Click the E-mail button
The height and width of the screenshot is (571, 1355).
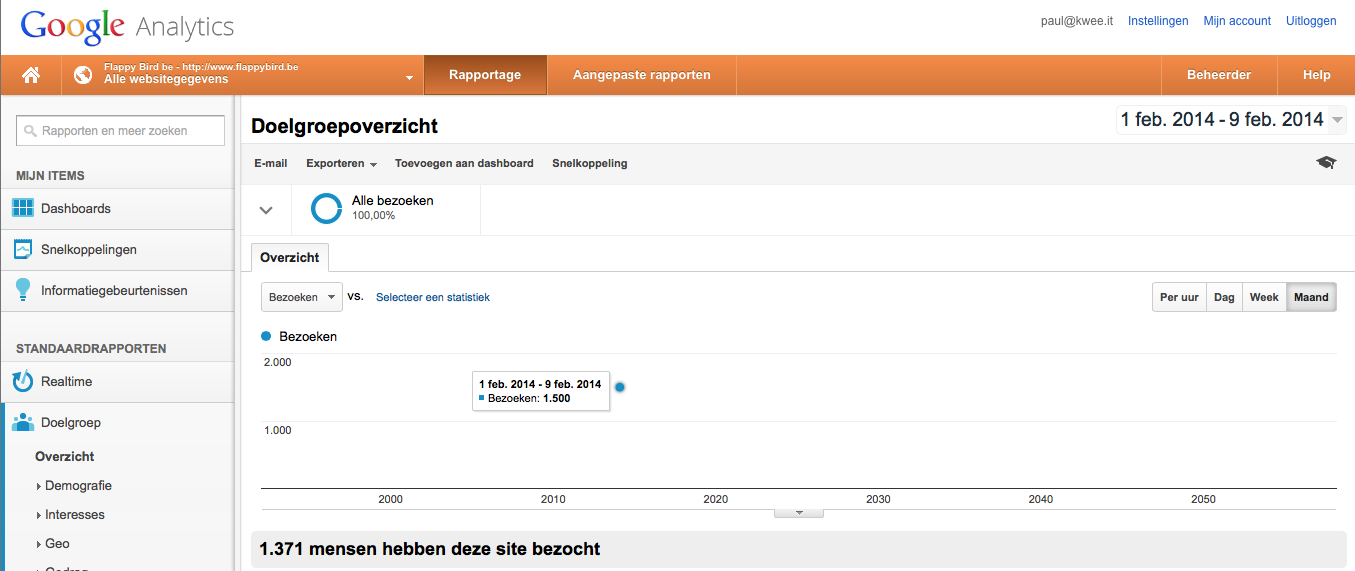271,163
